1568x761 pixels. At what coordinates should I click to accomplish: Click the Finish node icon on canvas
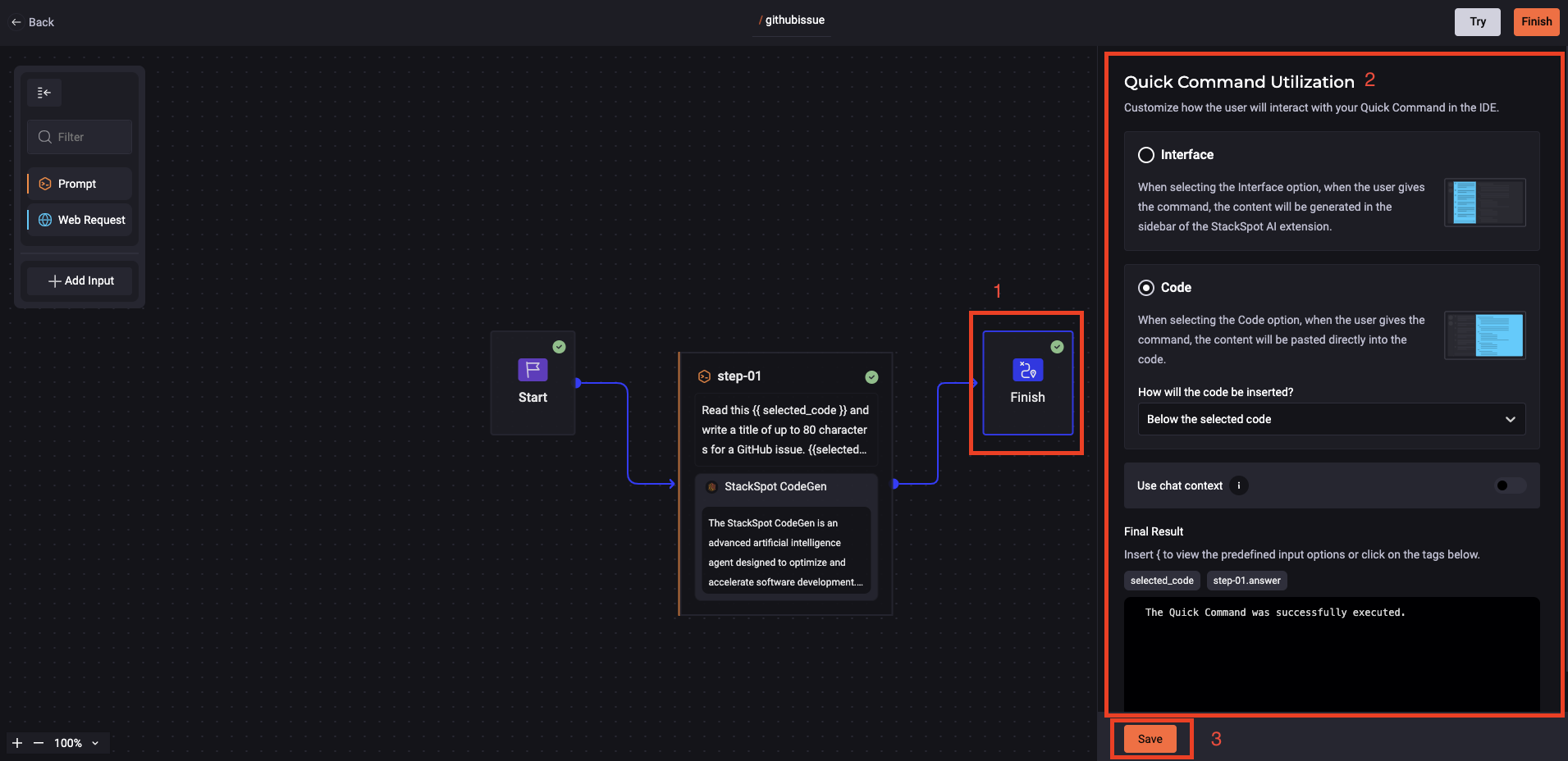pyautogui.click(x=1026, y=371)
